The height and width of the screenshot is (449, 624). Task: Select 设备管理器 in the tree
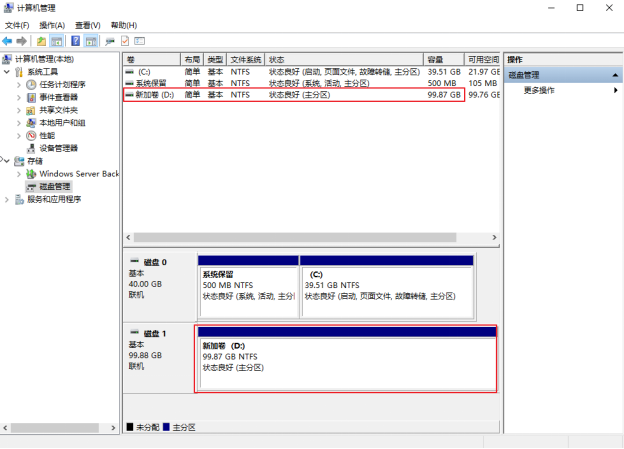click(58, 148)
